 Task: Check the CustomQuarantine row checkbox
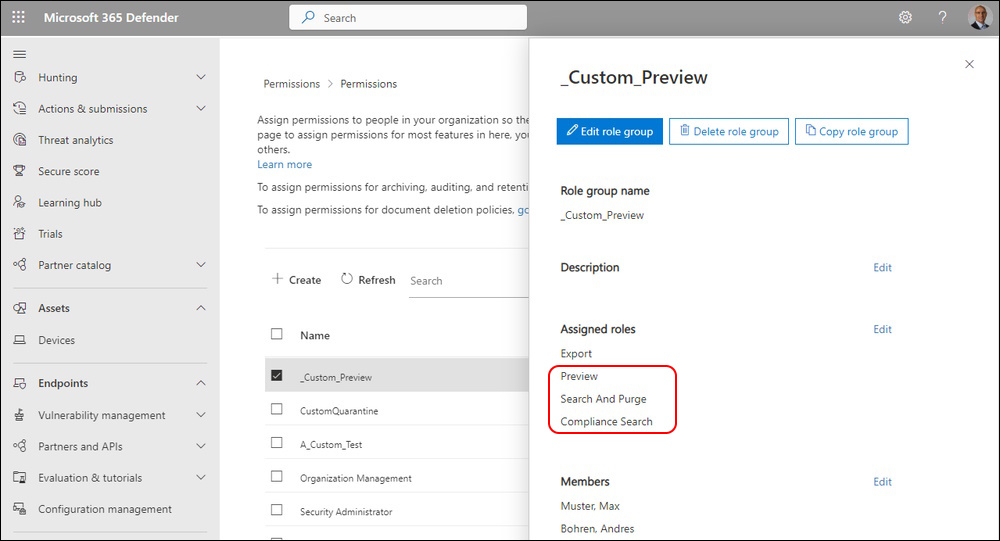(277, 409)
